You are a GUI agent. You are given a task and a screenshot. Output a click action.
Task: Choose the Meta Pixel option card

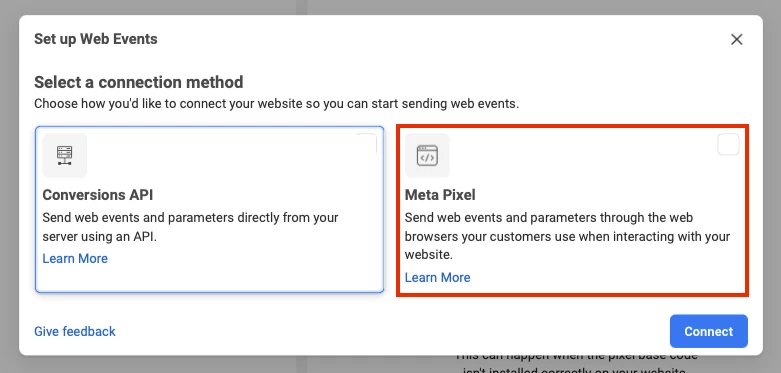[x=573, y=210]
